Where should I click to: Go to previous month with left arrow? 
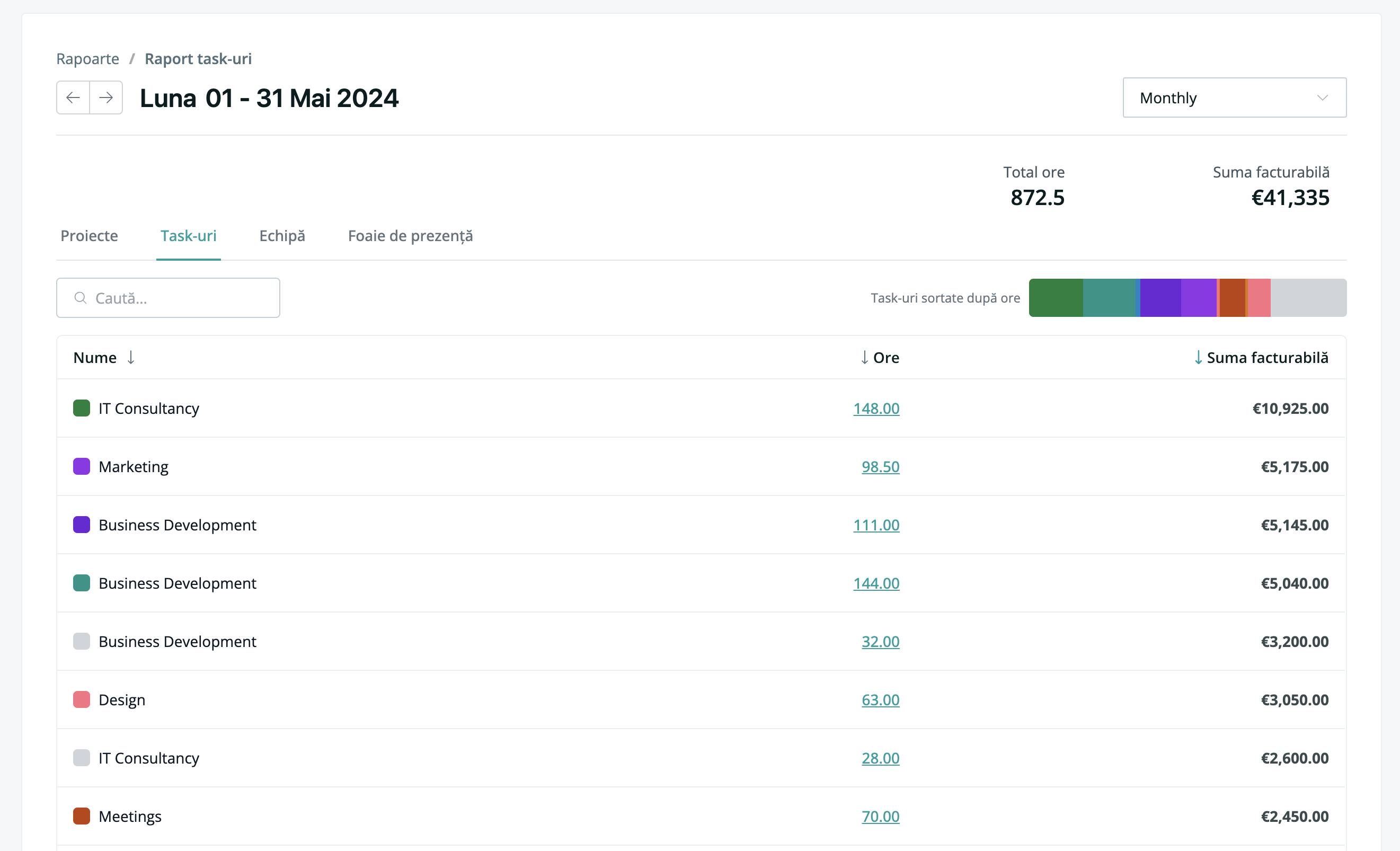coord(73,97)
